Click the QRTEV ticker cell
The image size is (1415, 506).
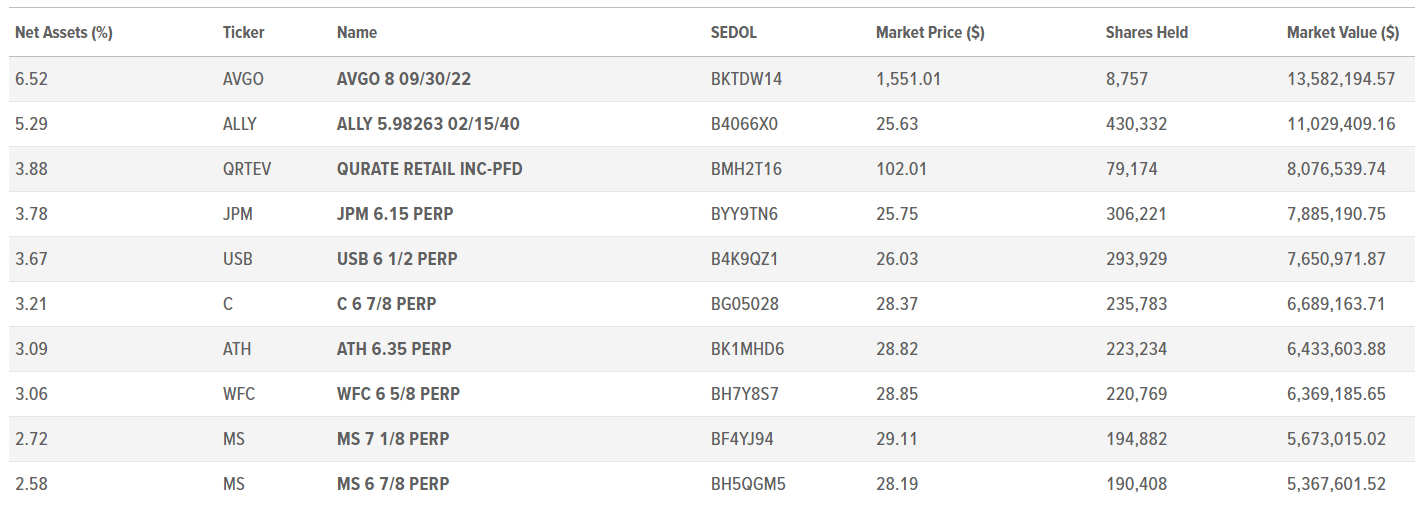click(x=247, y=169)
